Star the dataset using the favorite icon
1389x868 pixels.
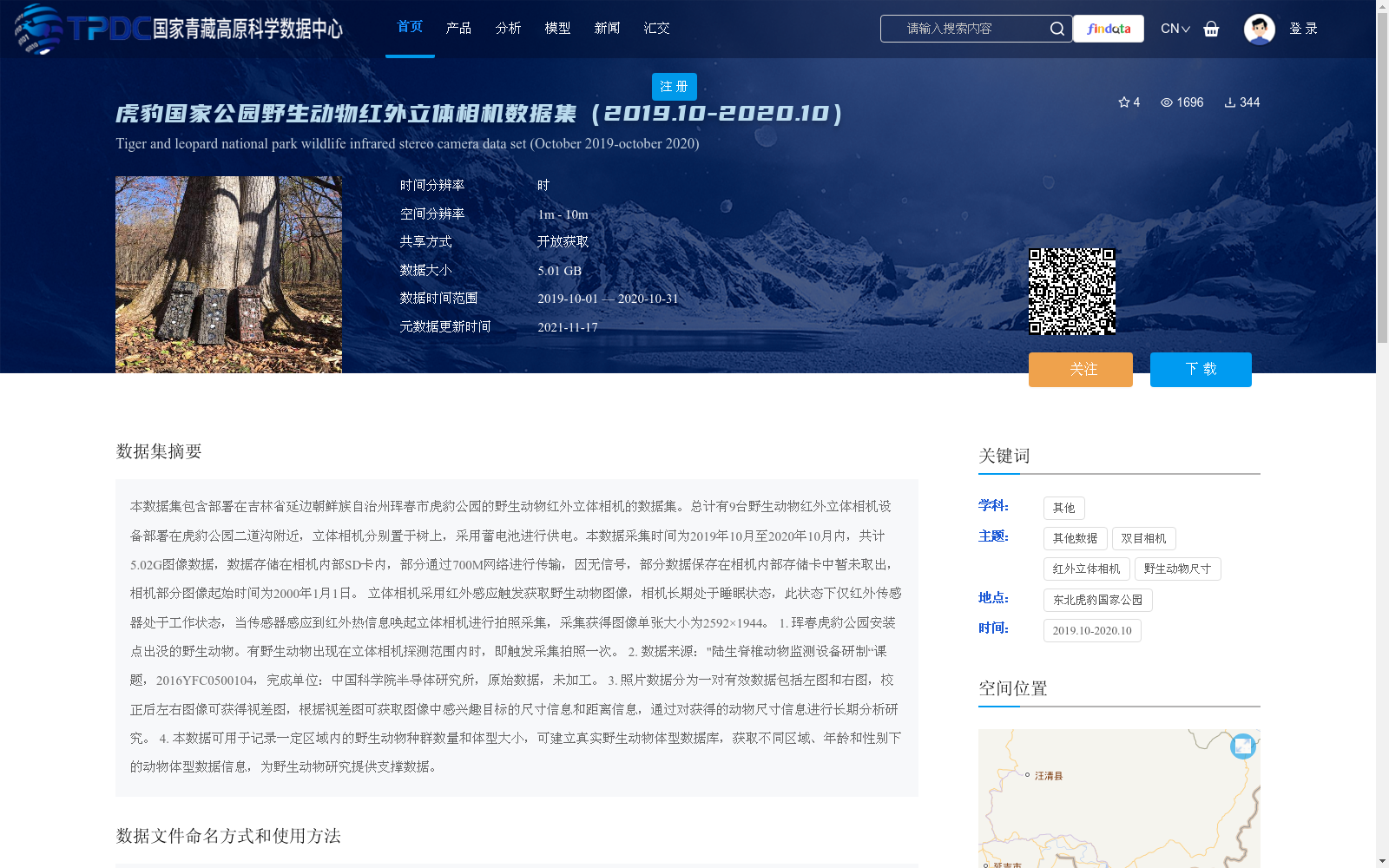1123,102
